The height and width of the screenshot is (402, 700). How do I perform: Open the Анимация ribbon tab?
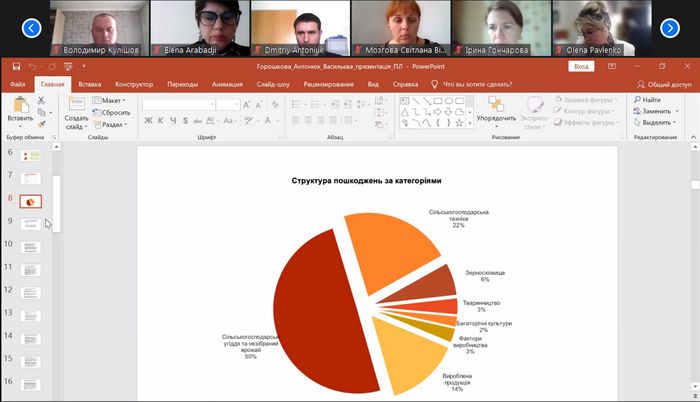229,84
